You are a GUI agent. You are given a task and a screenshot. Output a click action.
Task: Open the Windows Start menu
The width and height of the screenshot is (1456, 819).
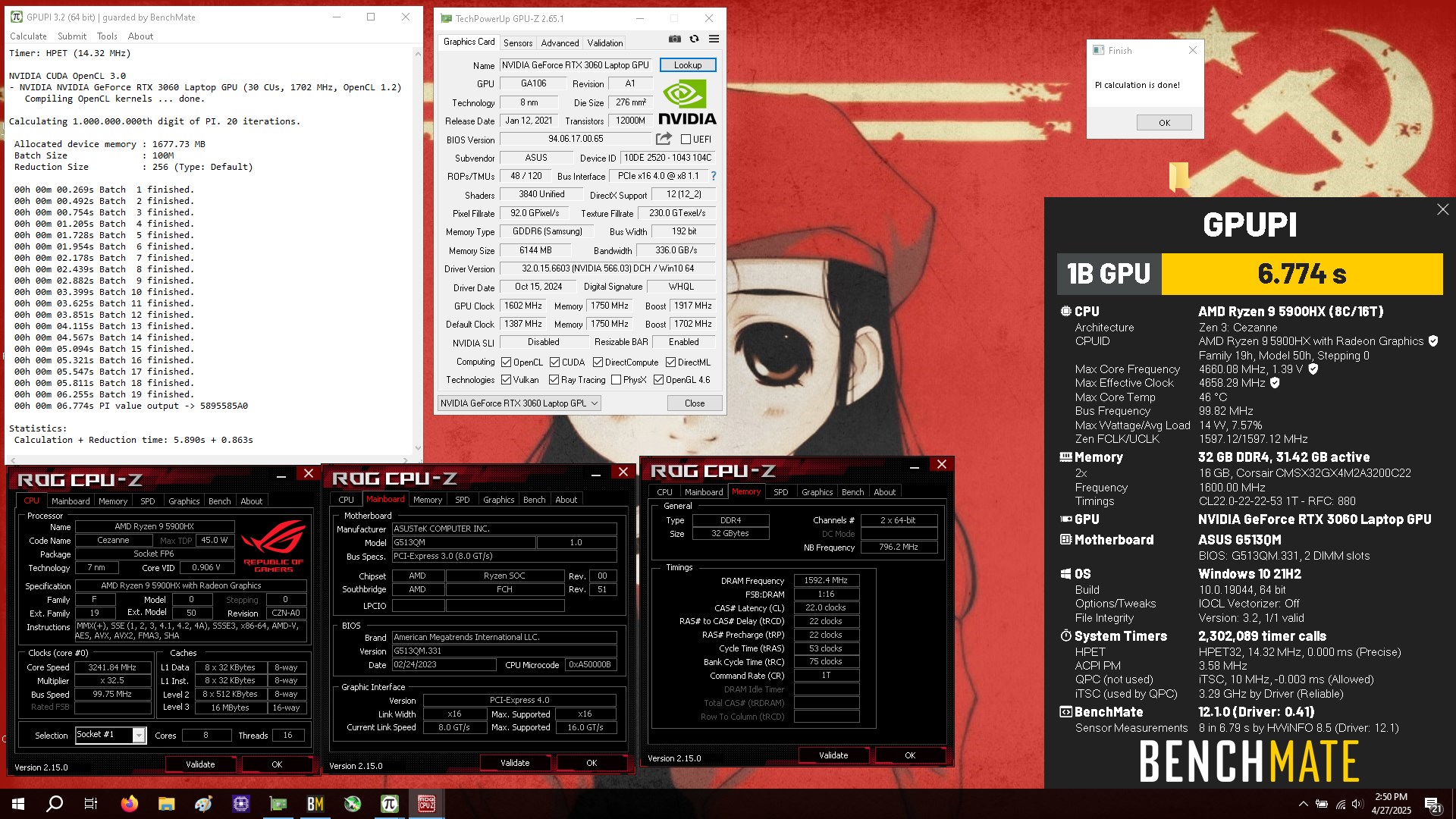[x=18, y=804]
